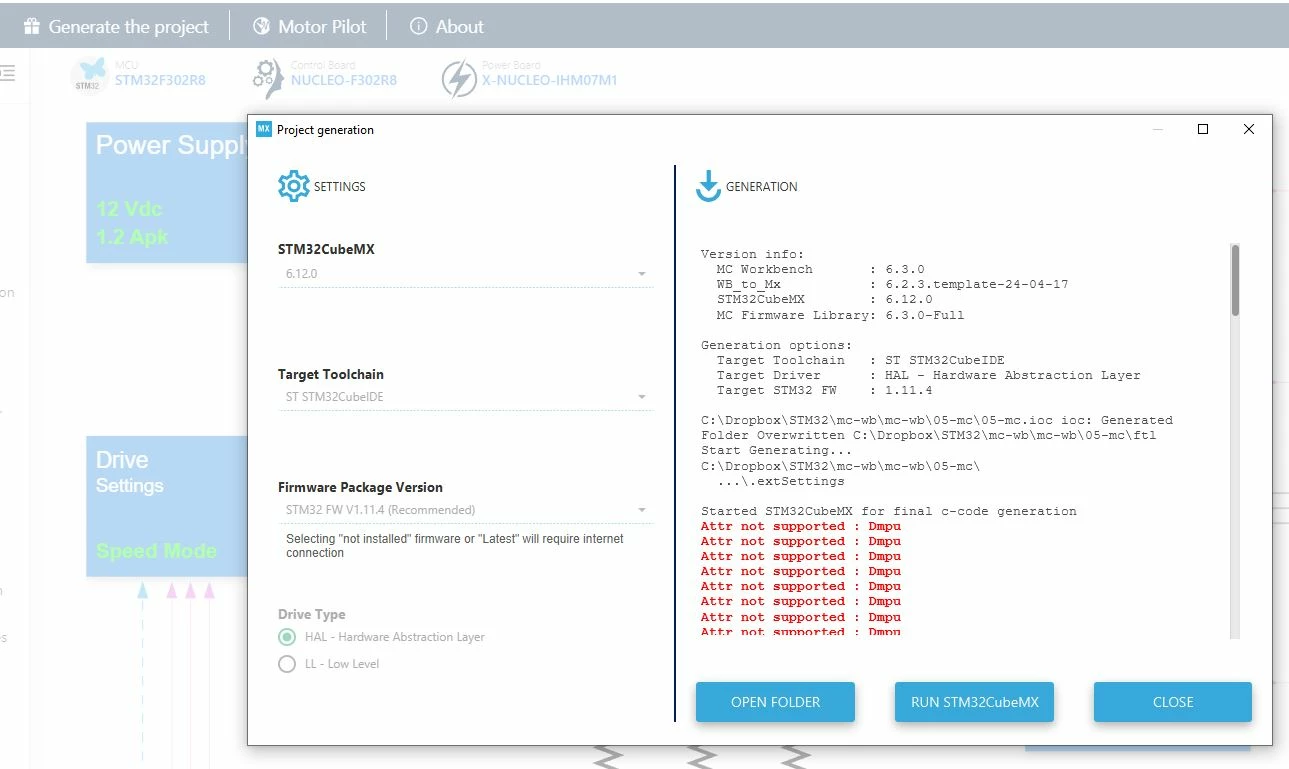
Task: Click the RUN STM32CubeMX button
Action: [x=975, y=702]
